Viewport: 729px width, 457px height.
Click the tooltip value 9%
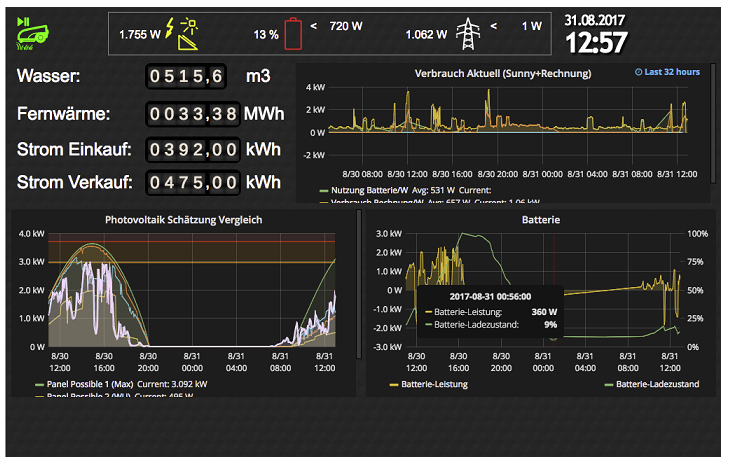click(550, 325)
